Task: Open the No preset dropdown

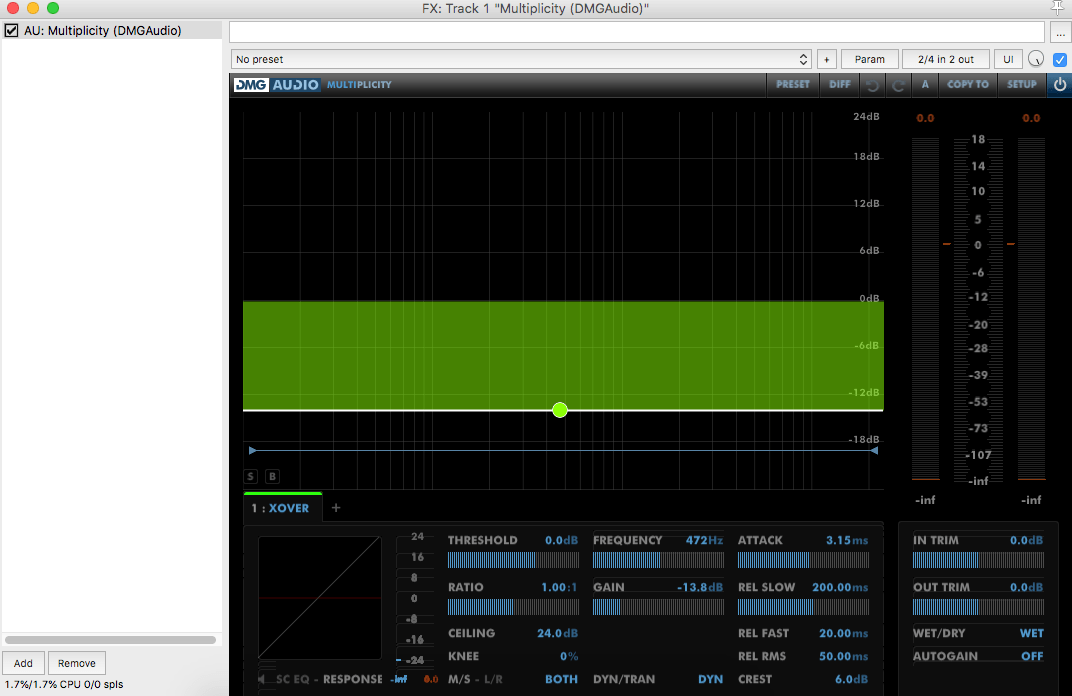Action: click(520, 59)
